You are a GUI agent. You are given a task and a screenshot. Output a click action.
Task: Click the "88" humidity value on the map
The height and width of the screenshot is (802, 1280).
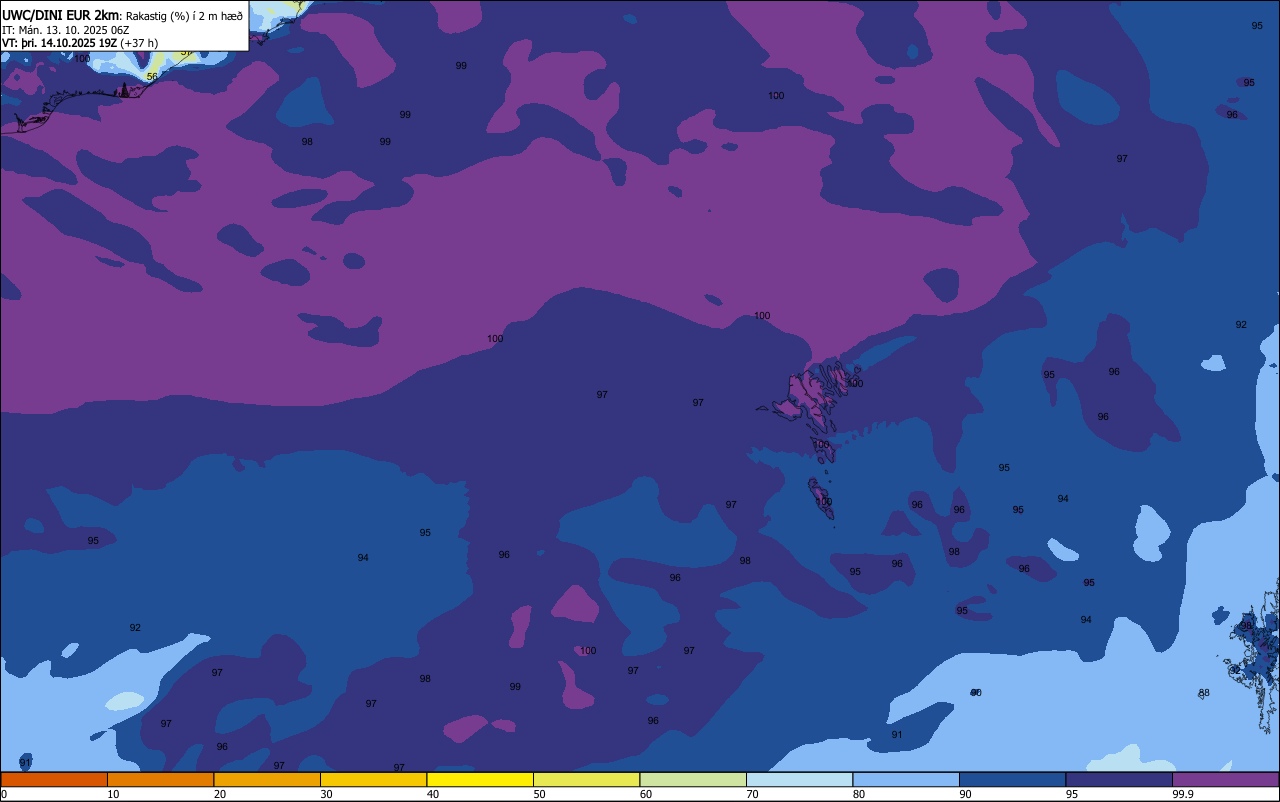pos(1204,693)
